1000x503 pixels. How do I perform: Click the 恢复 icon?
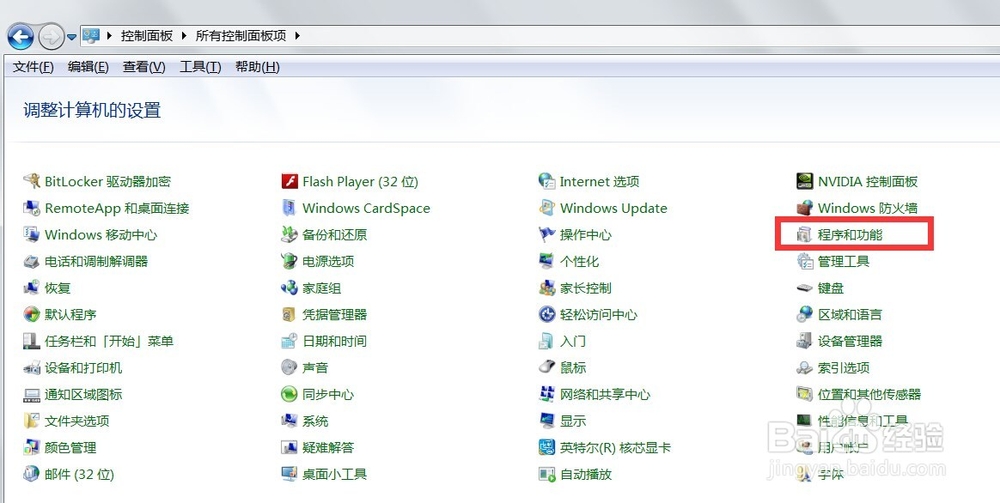(x=31, y=288)
